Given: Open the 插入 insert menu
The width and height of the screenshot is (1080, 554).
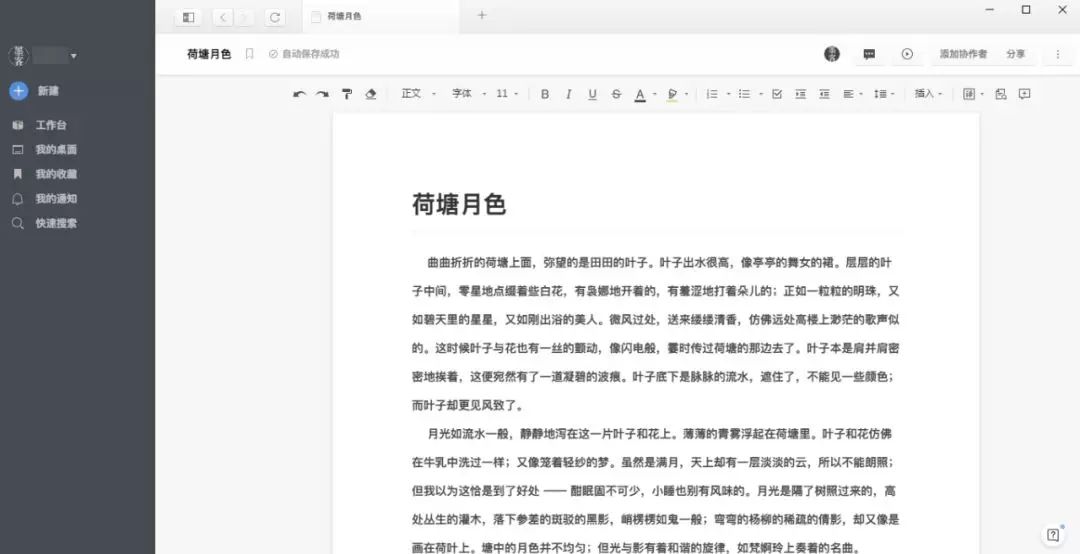Looking at the screenshot, I should (x=928, y=94).
